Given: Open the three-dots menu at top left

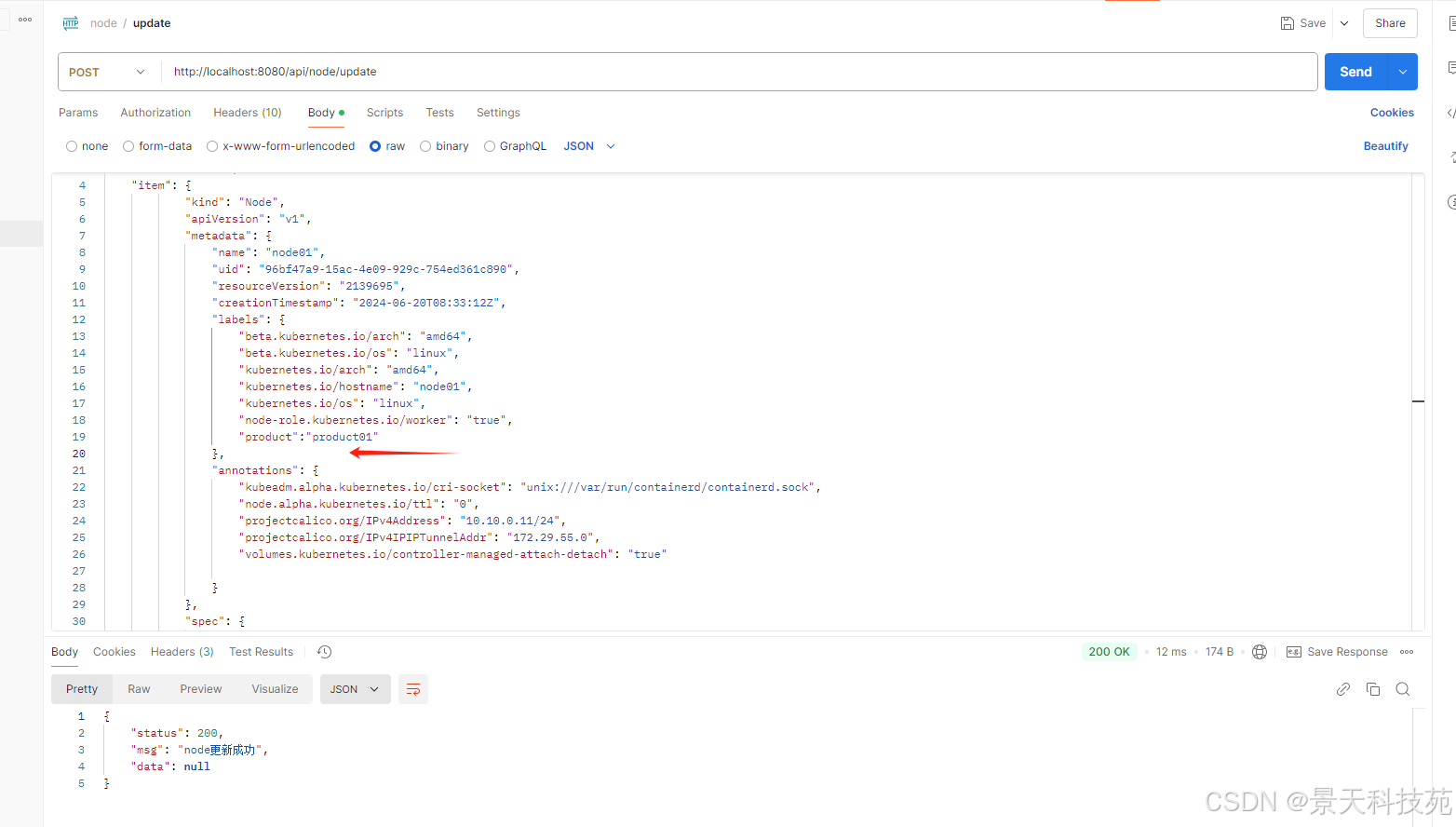Looking at the screenshot, I should (x=25, y=20).
